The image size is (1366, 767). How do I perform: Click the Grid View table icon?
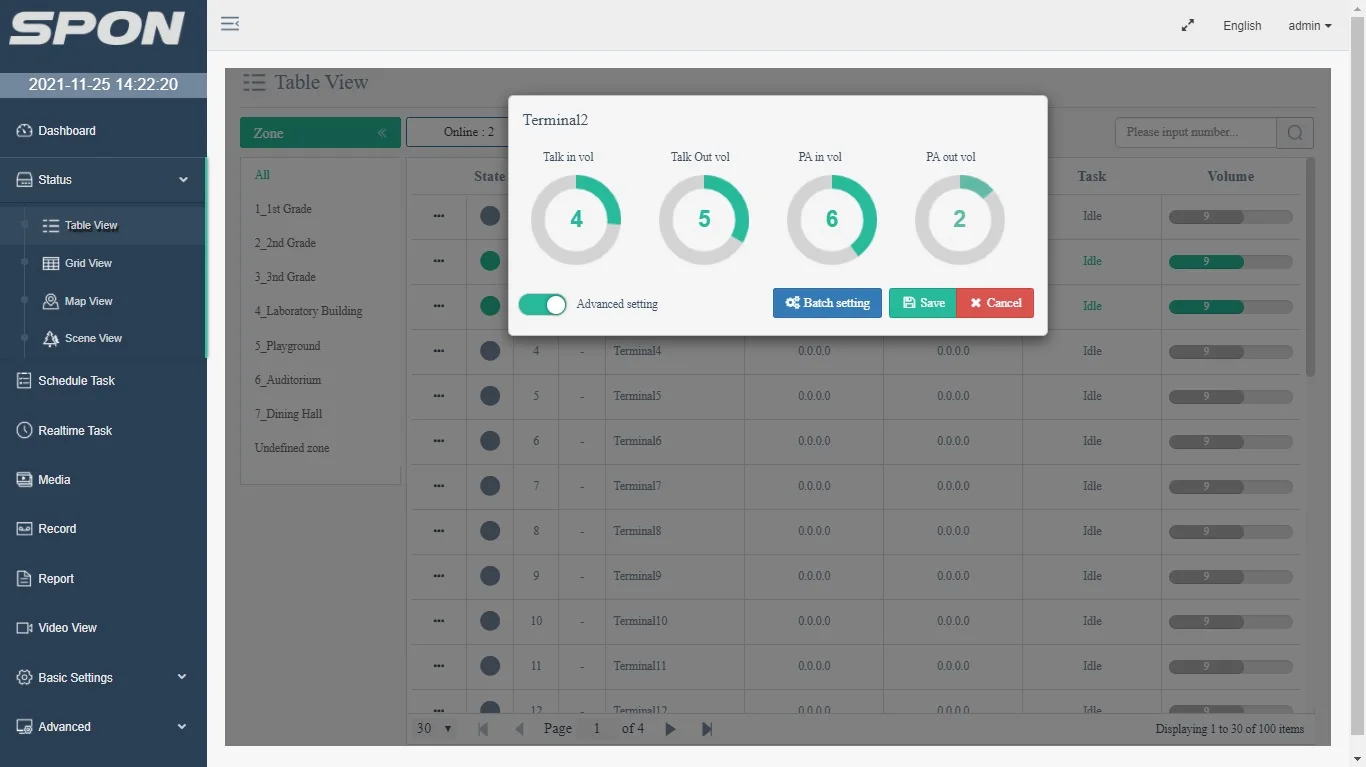click(50, 263)
